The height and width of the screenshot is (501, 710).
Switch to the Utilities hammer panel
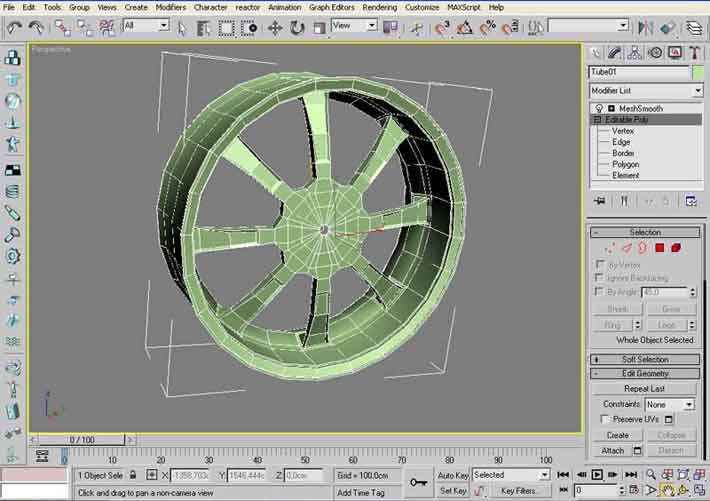693,52
